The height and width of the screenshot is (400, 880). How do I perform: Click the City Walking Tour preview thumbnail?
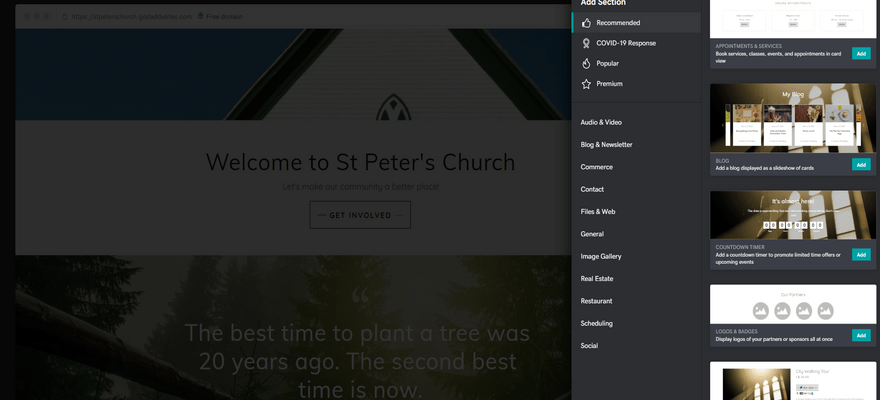tap(792, 381)
